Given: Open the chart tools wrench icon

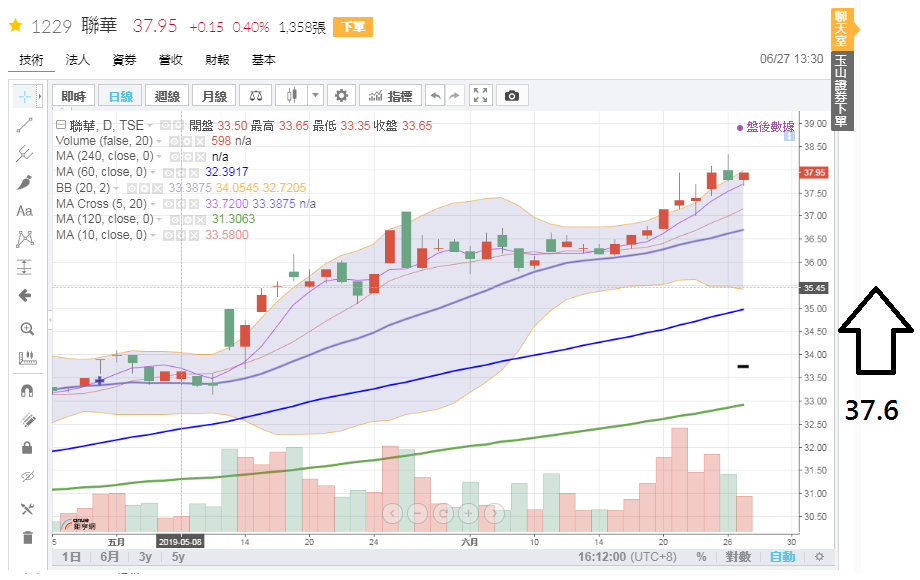Looking at the screenshot, I should coord(27,508).
